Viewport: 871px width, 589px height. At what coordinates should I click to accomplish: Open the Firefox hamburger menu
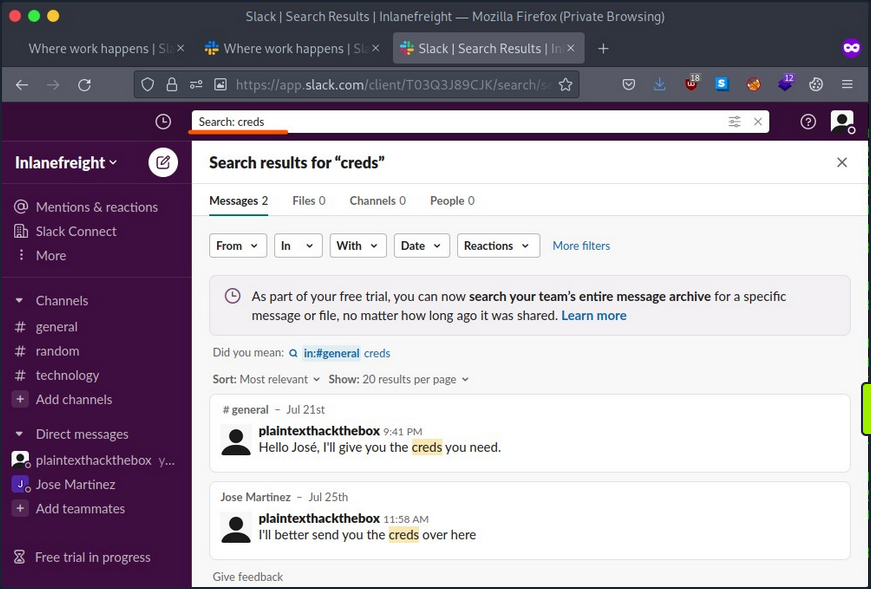point(847,85)
